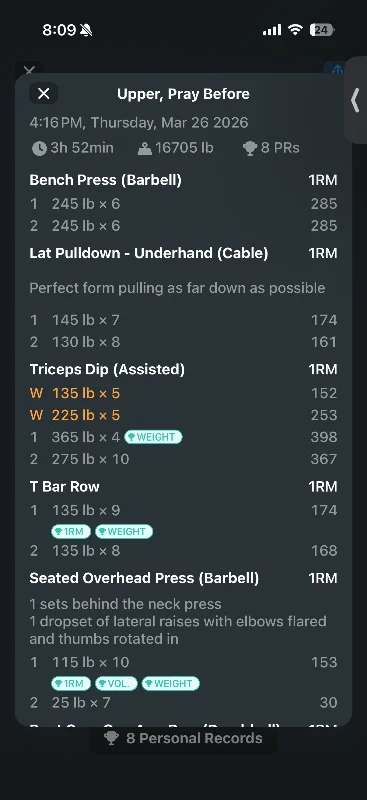Tap the weight volume icon beside 16705 lb

click(145, 148)
